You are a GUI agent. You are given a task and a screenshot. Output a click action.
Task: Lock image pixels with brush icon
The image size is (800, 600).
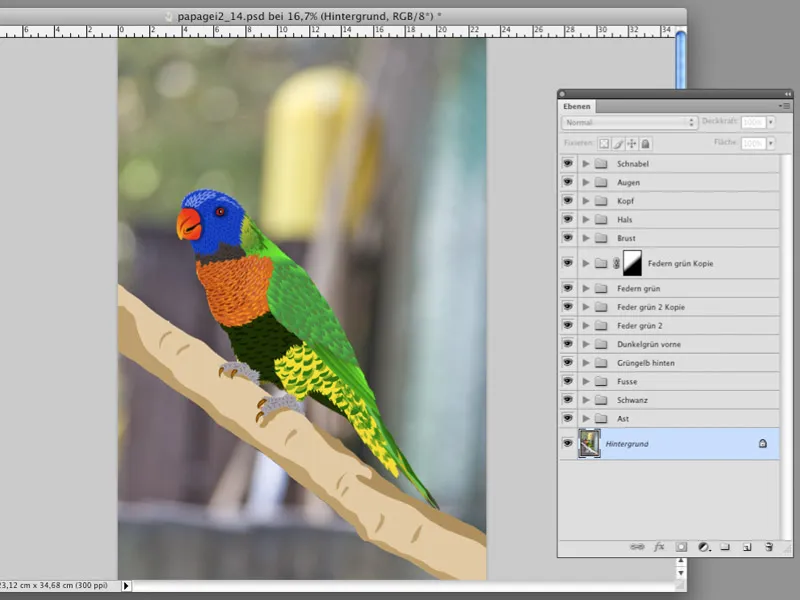pos(618,143)
